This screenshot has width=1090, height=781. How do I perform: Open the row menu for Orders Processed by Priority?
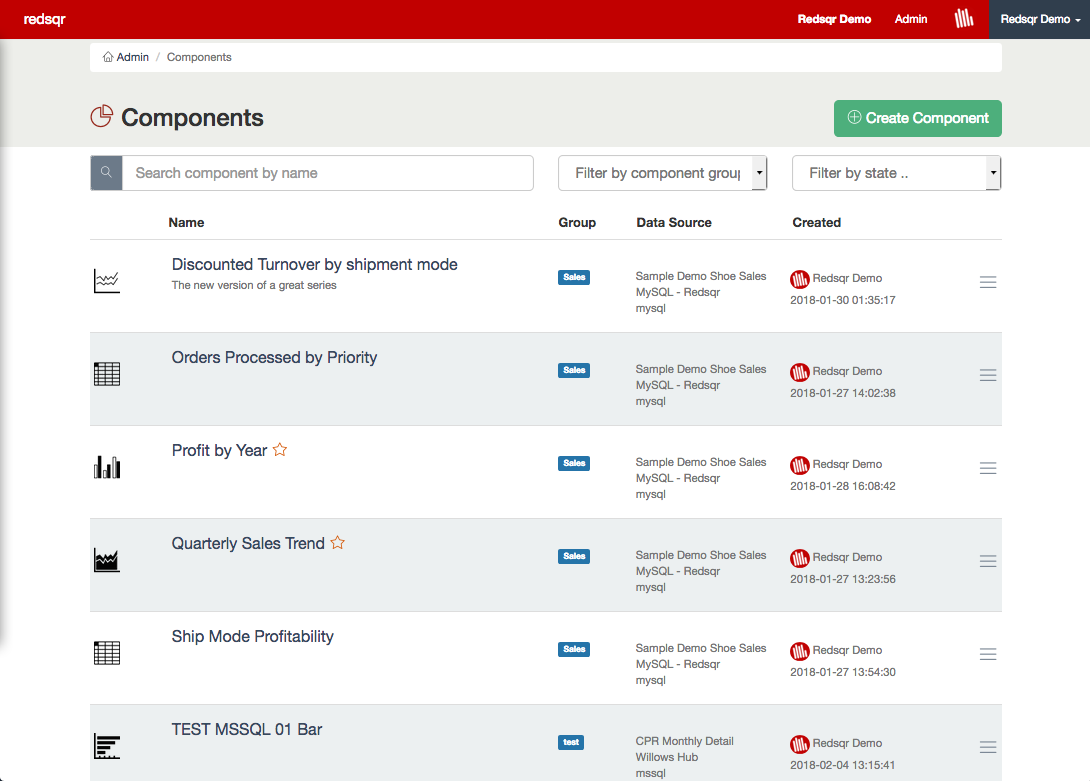pyautogui.click(x=988, y=375)
